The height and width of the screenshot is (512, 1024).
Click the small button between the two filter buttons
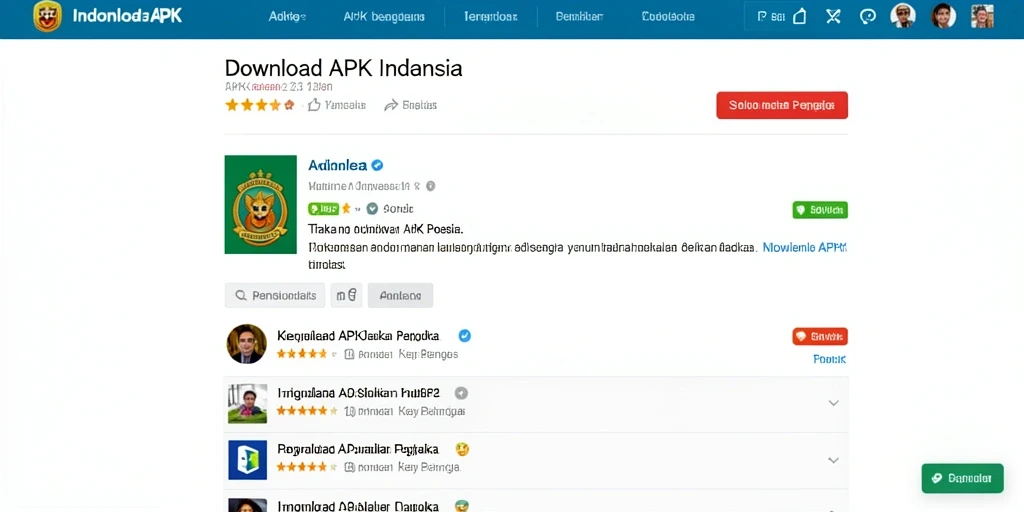346,295
